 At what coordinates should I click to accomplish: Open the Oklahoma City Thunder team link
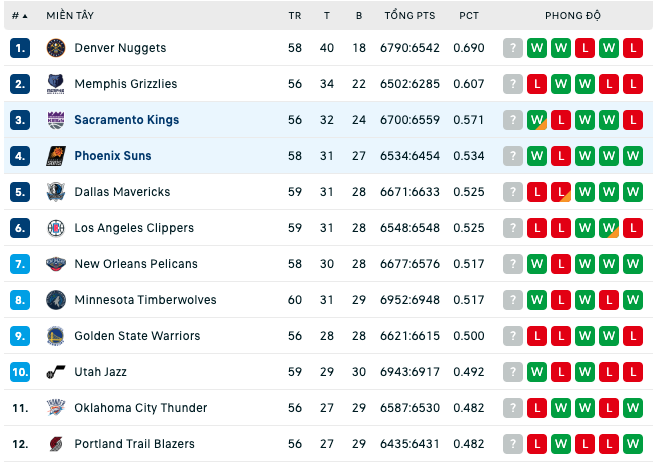[141, 408]
